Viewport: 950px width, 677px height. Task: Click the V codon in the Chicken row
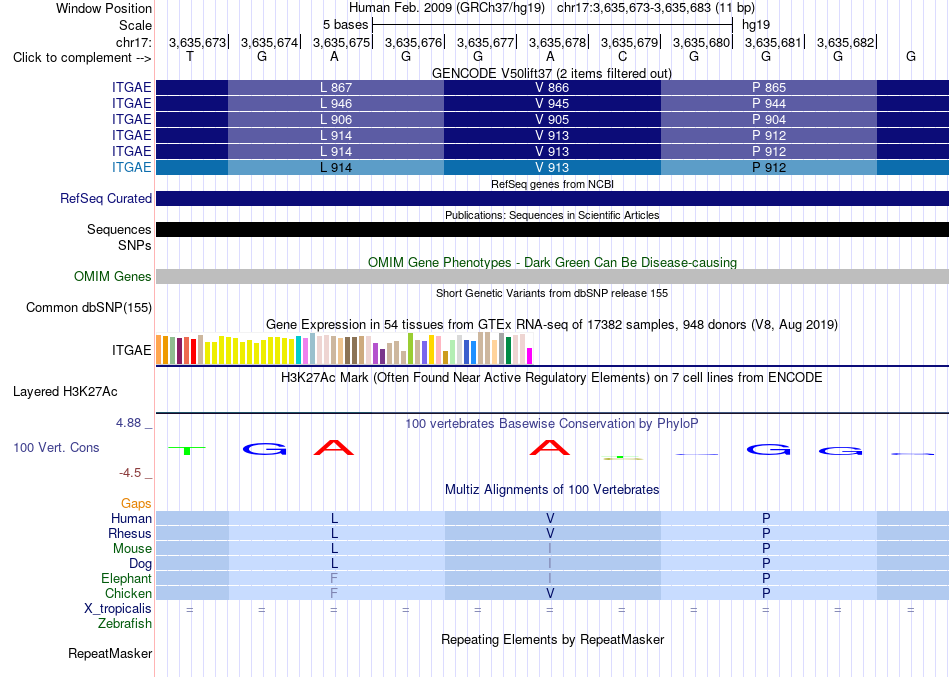[550, 593]
